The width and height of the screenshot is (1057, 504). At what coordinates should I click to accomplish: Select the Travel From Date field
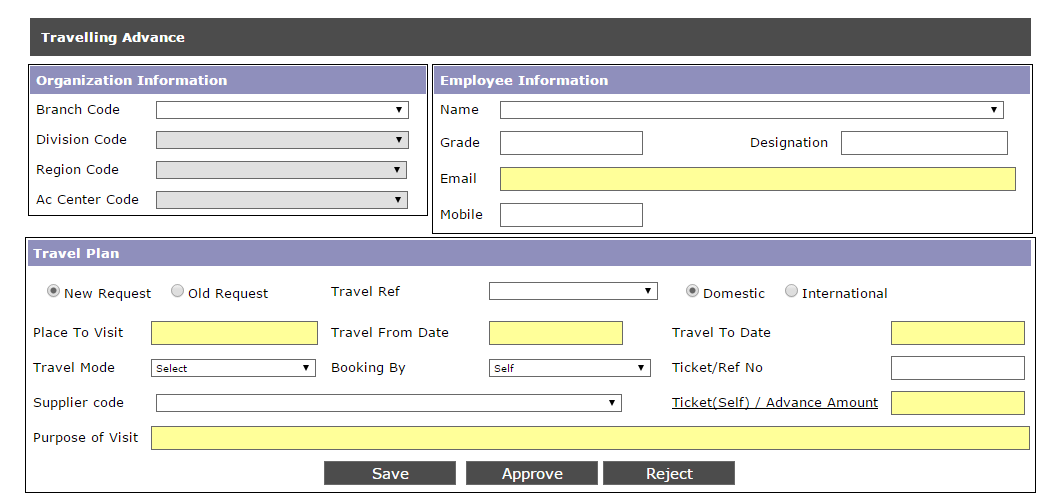click(555, 333)
